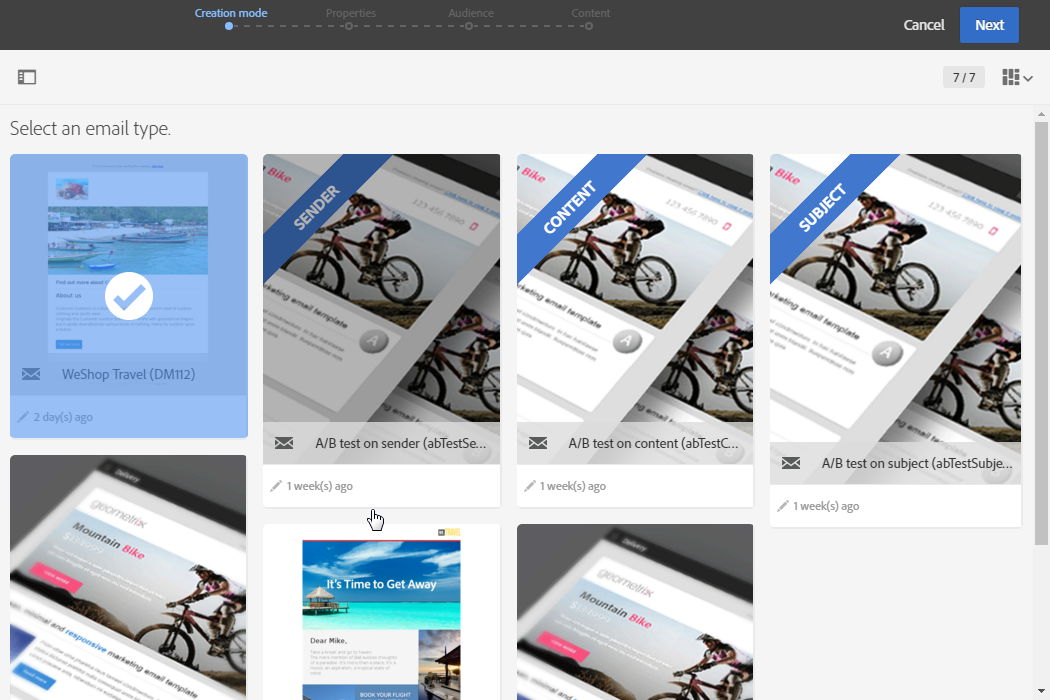Click the A/B test on subject title
This screenshot has height=700, width=1050.
click(x=917, y=464)
